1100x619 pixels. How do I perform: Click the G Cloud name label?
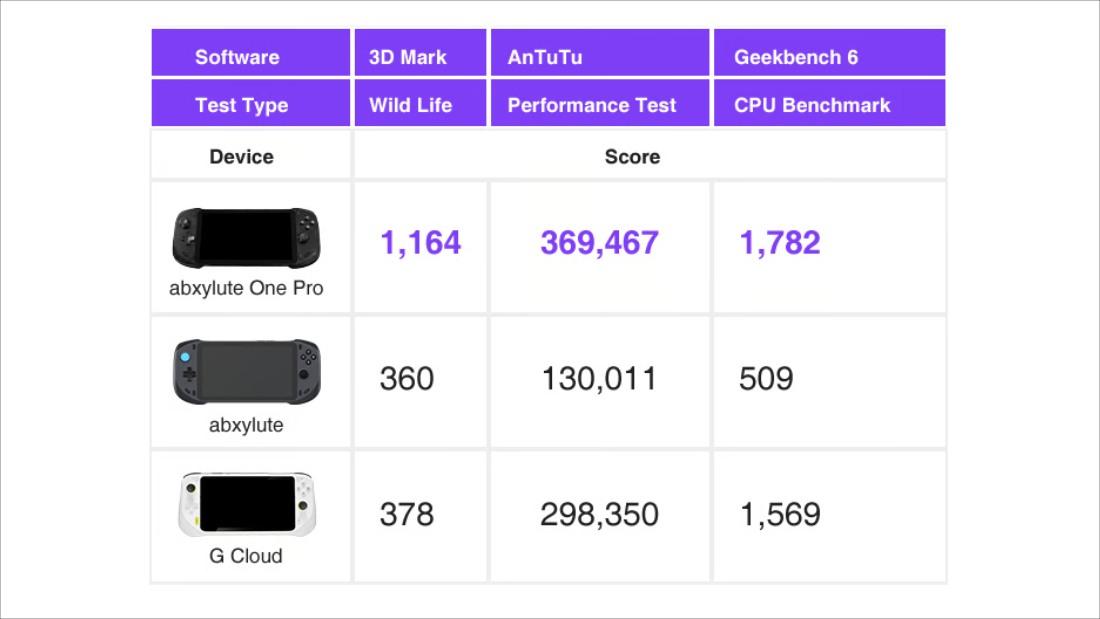pos(246,556)
